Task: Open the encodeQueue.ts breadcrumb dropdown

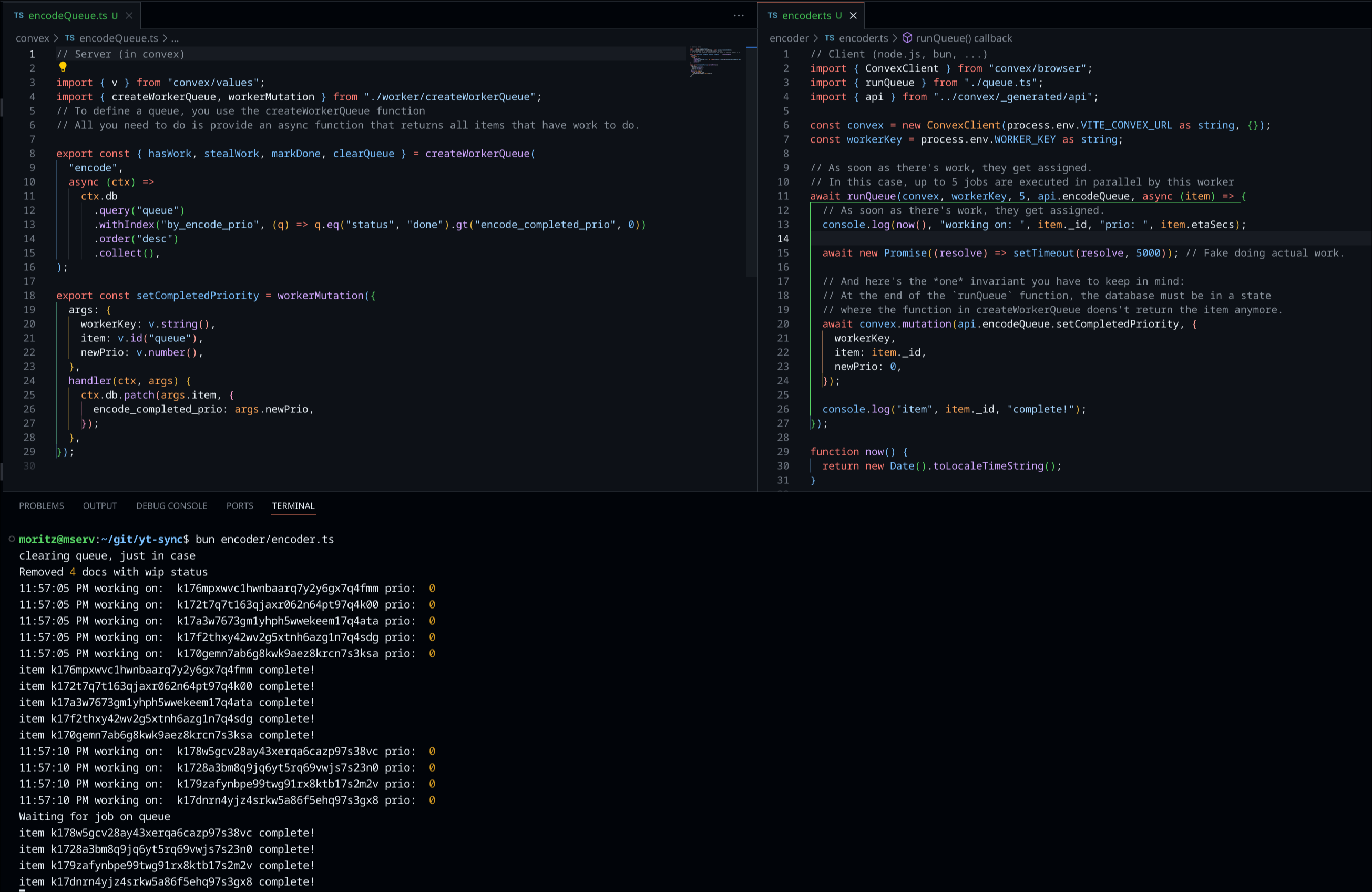Action: (x=118, y=38)
